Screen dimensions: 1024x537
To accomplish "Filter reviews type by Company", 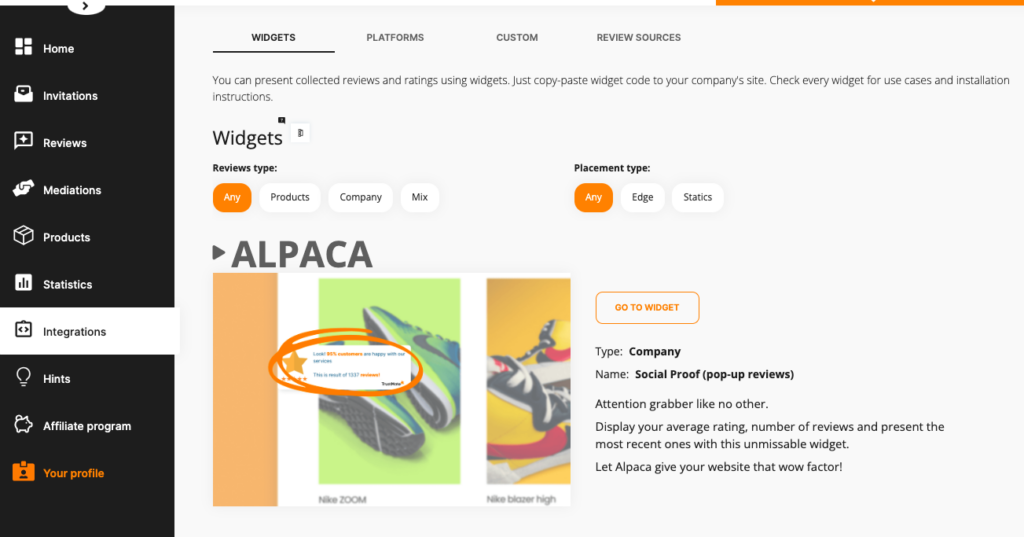I will (x=360, y=197).
